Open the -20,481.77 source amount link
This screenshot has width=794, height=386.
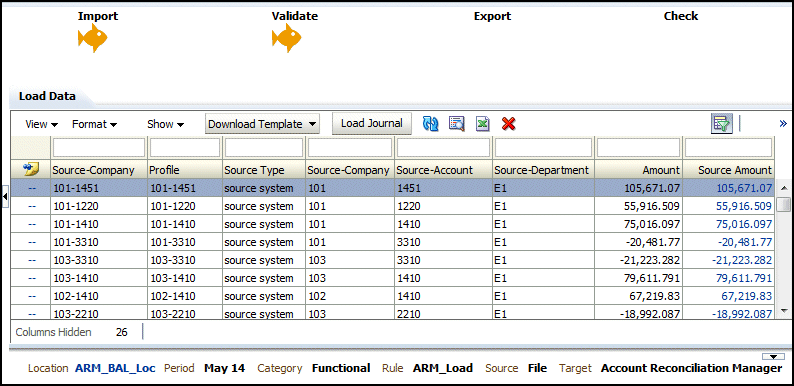[745, 242]
